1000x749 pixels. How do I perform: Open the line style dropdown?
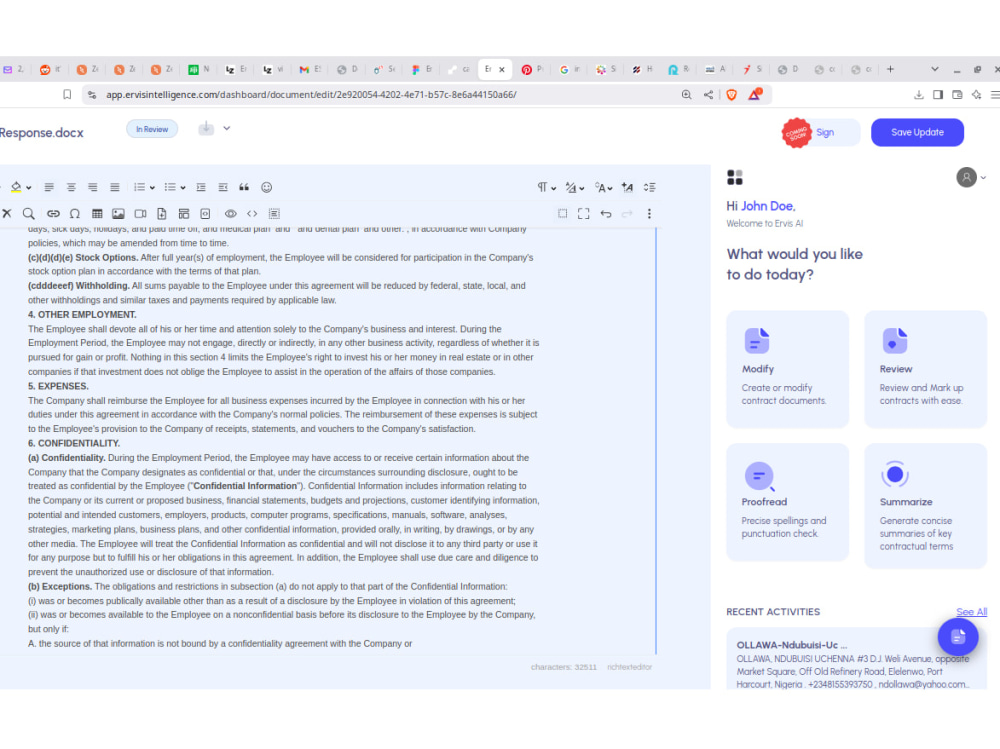pyautogui.click(x=575, y=187)
